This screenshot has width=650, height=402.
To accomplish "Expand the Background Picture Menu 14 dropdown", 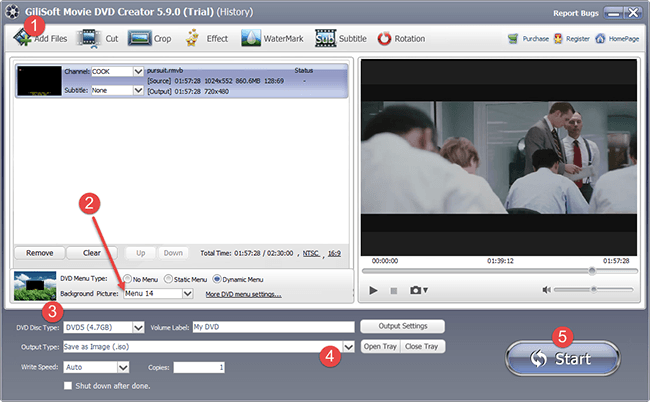I will (188, 294).
